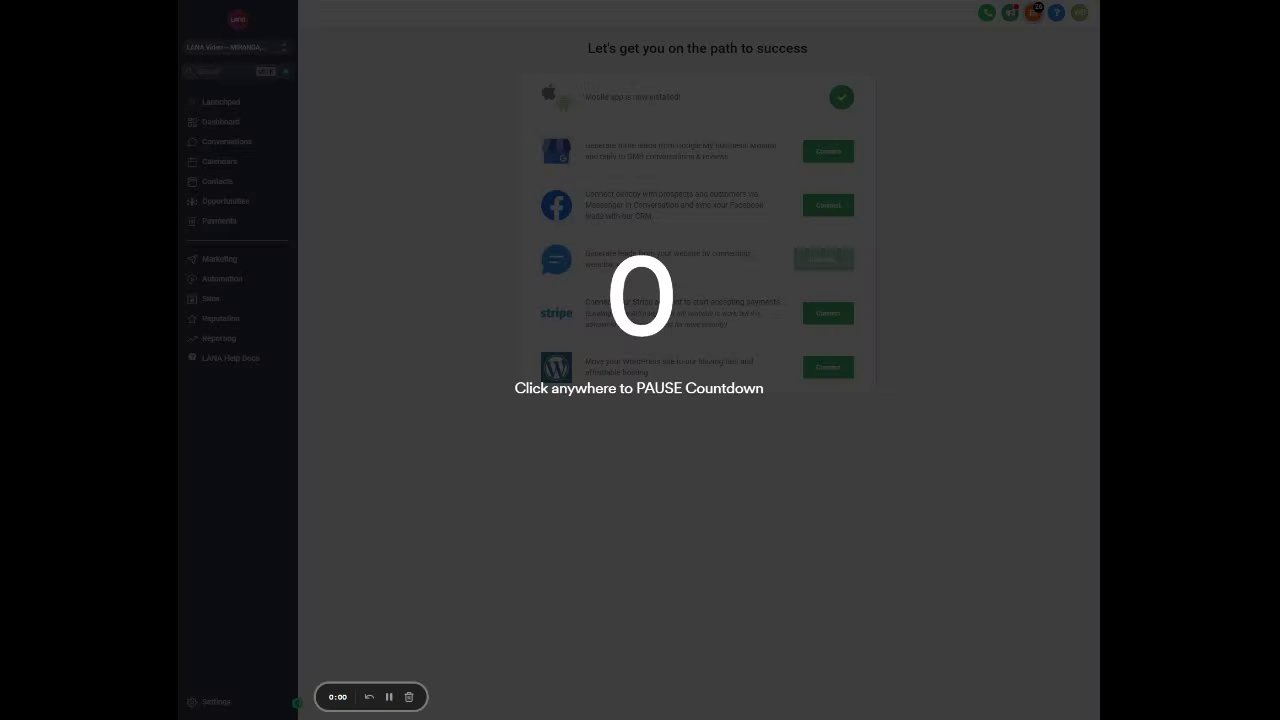Click the green checkmark for mobile app

coord(841,97)
